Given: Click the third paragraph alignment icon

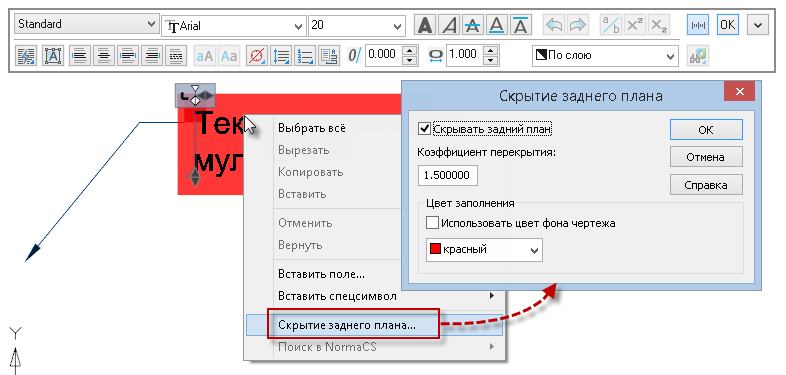Looking at the screenshot, I should coord(127,56).
